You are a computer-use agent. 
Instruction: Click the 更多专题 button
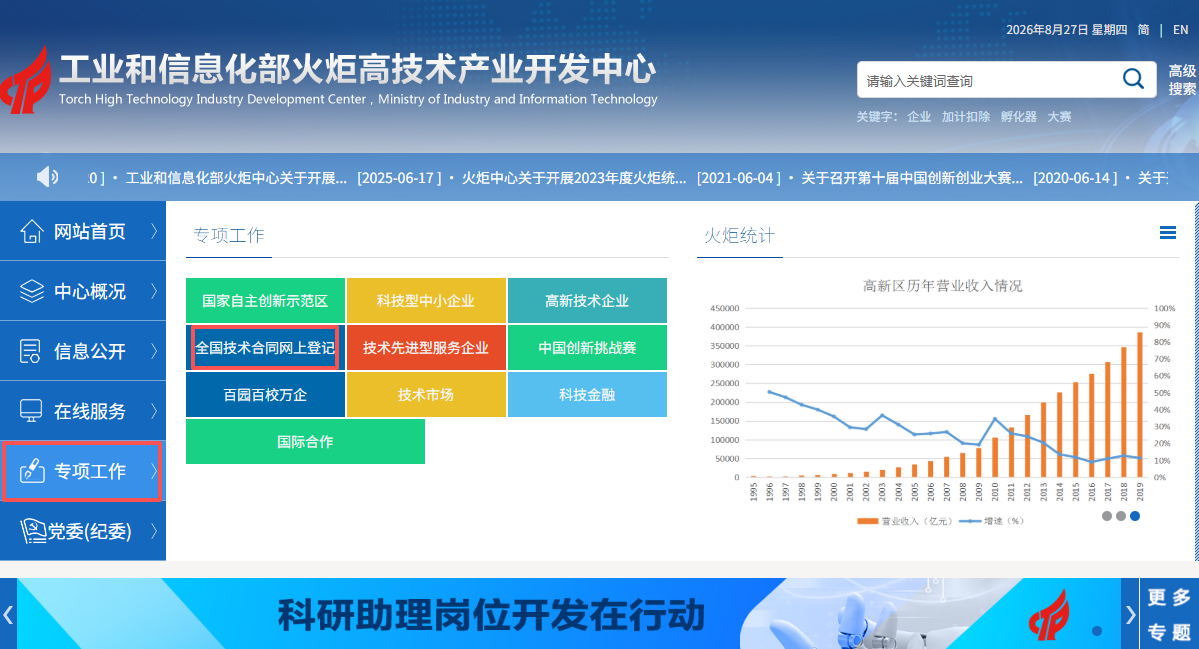(1169, 615)
